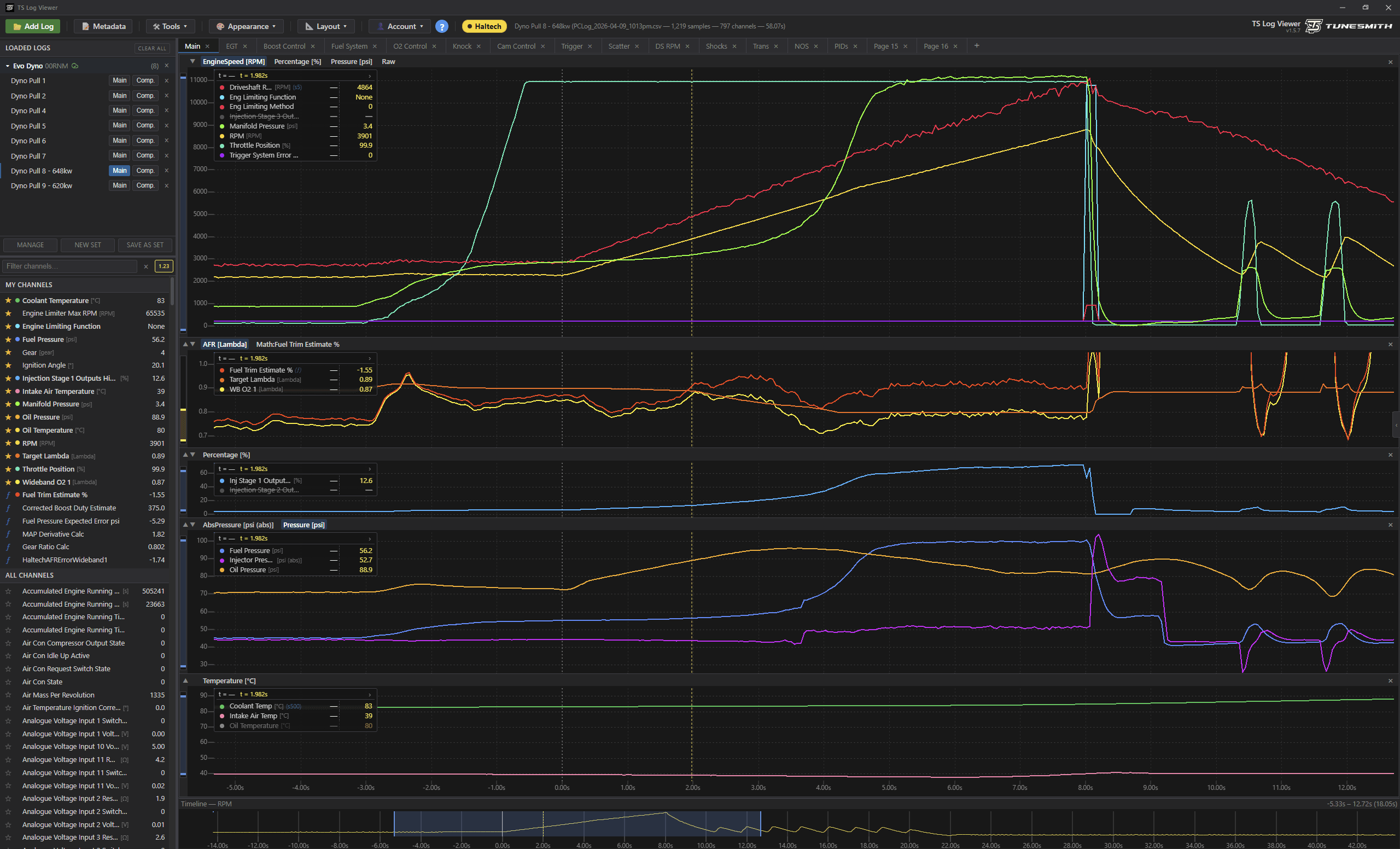
Task: Open the Layout dropdown menu
Action: point(326,26)
